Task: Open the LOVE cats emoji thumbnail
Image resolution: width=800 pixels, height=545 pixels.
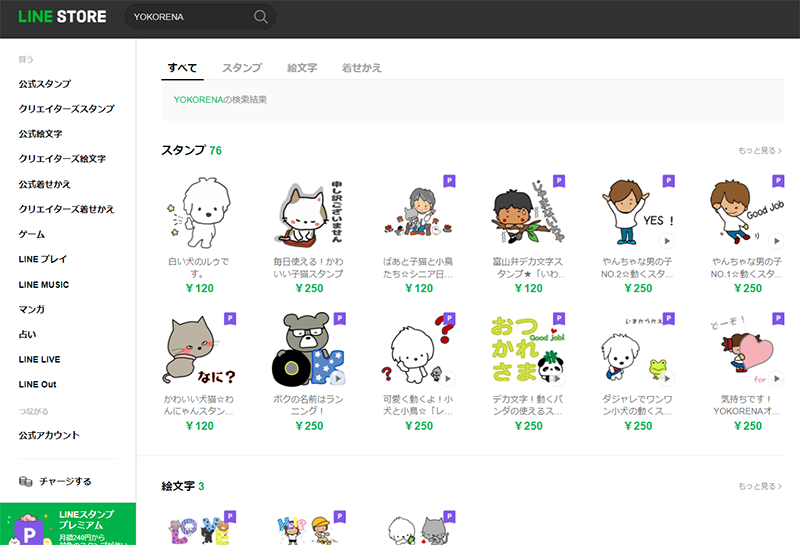Action: [x=199, y=529]
